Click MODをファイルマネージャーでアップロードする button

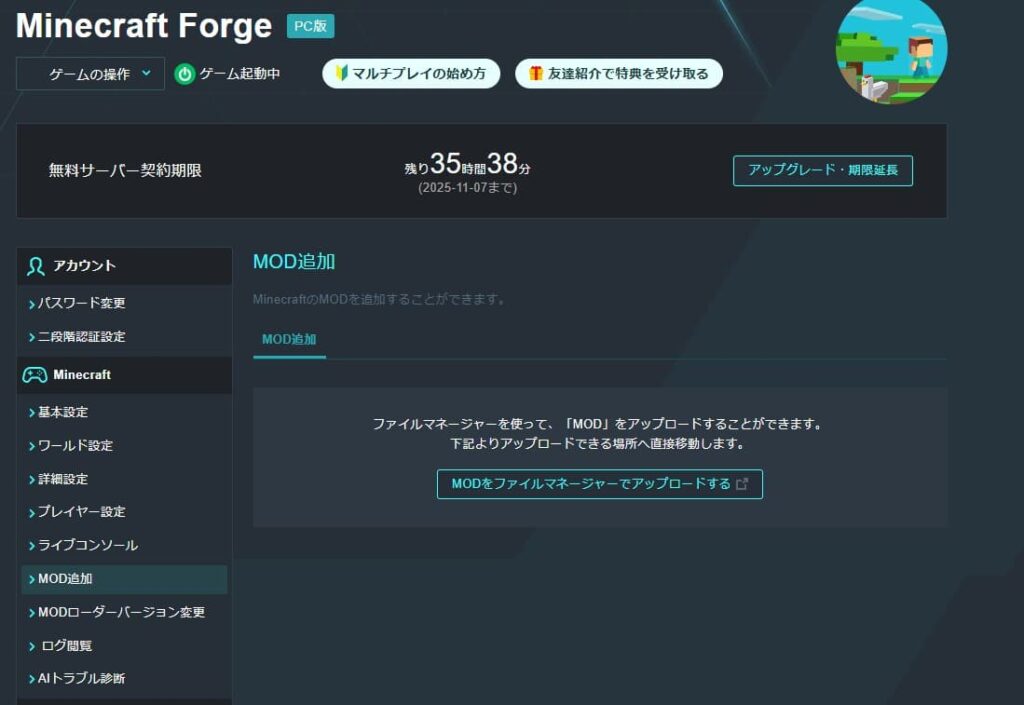pos(598,483)
